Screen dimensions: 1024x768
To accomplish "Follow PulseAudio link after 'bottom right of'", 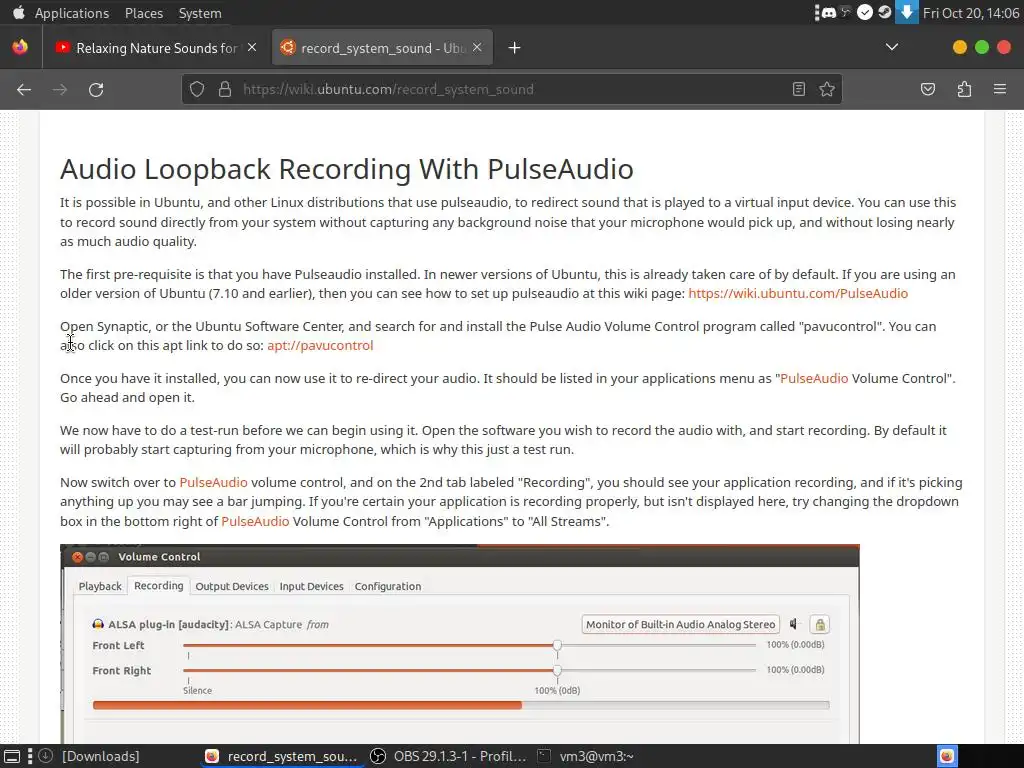I will [255, 521].
